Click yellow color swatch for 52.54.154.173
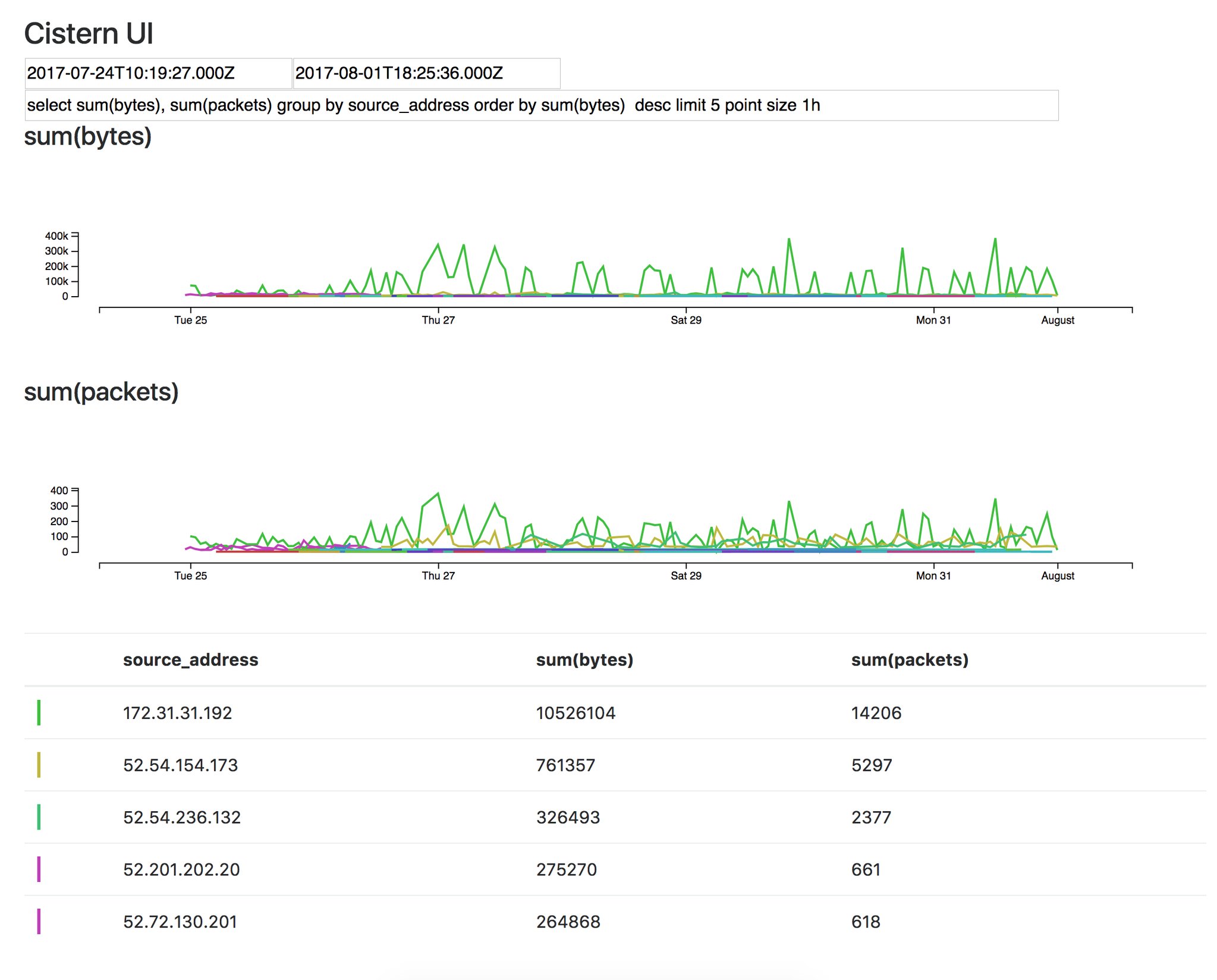The width and height of the screenshot is (1217, 980). (39, 765)
